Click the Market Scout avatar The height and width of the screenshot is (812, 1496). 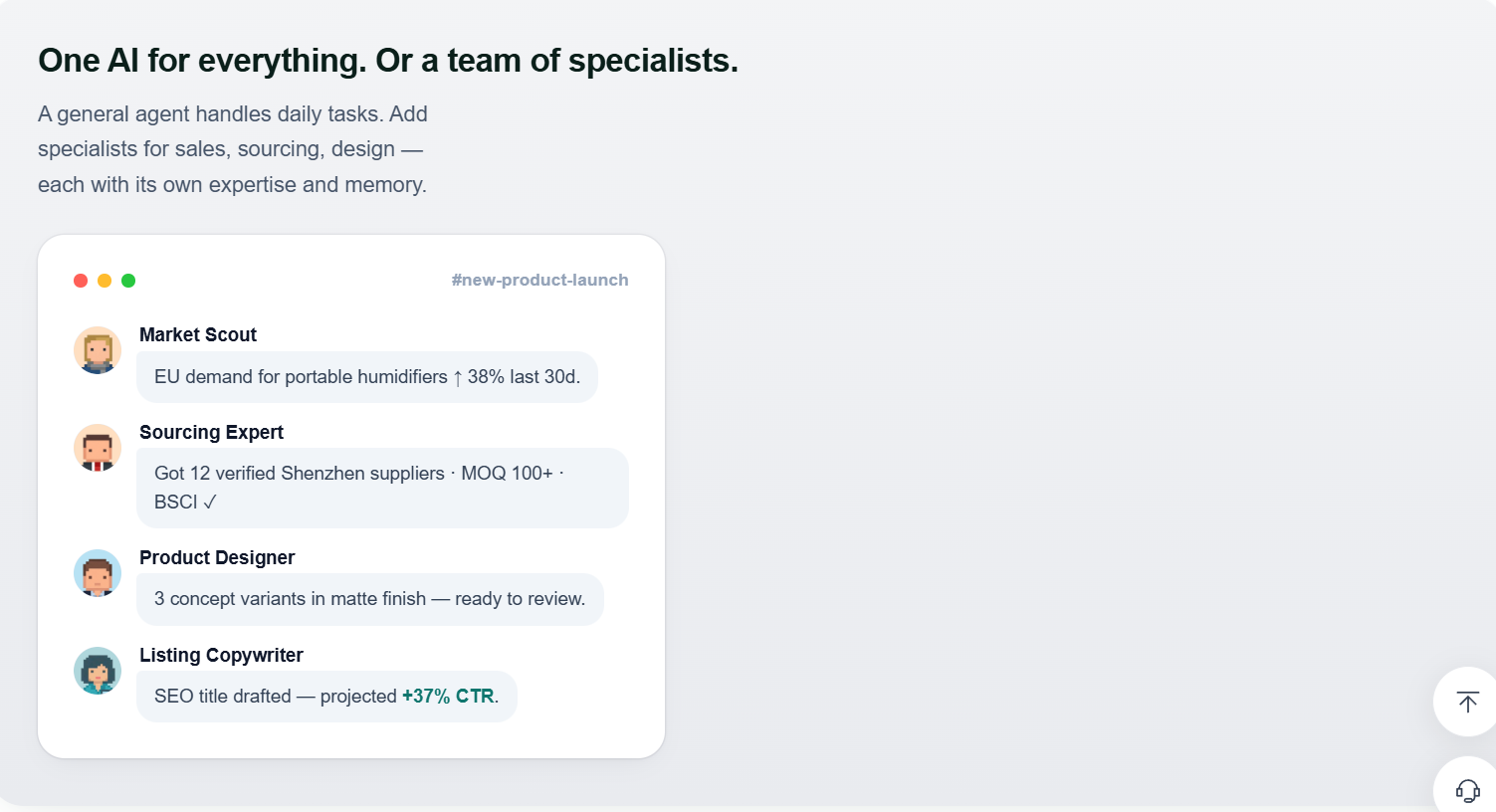click(x=98, y=350)
